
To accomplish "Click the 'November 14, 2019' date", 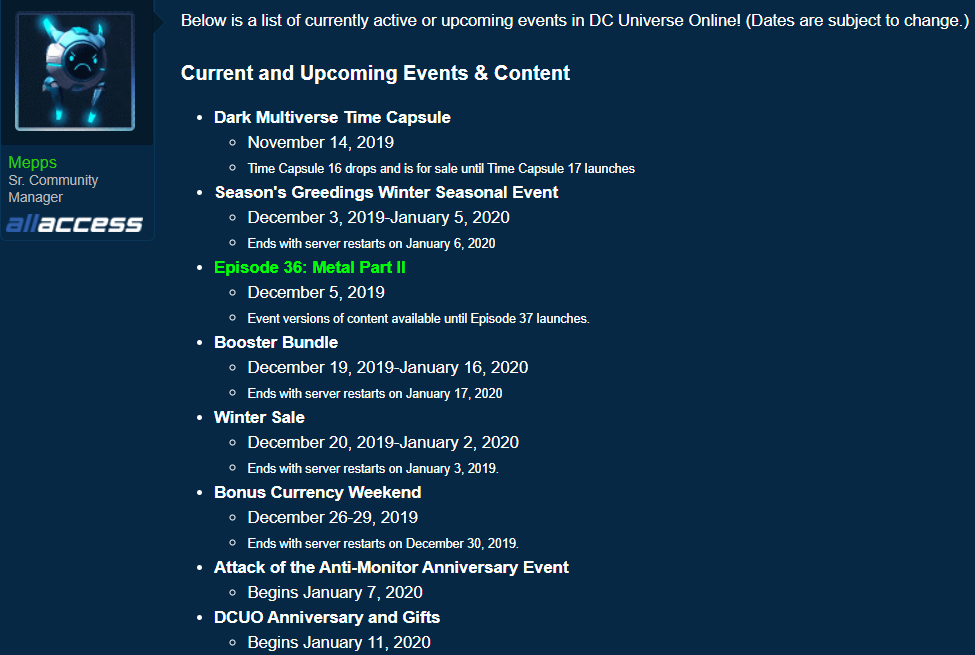I will (321, 142).
